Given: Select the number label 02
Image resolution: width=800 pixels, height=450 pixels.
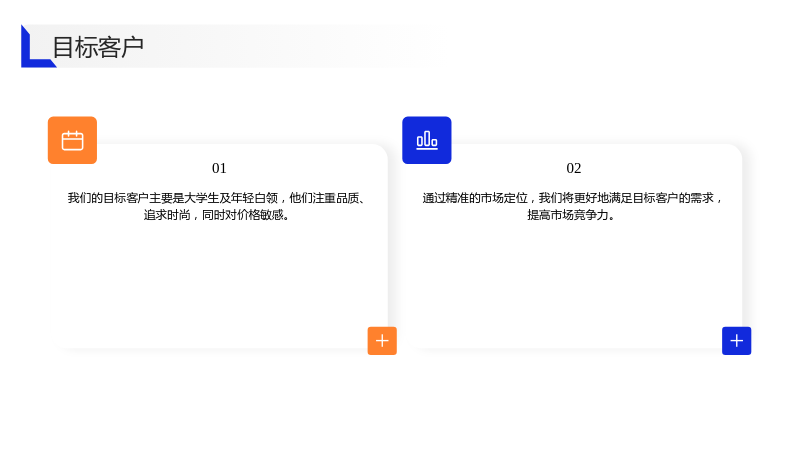Looking at the screenshot, I should pos(573,168).
